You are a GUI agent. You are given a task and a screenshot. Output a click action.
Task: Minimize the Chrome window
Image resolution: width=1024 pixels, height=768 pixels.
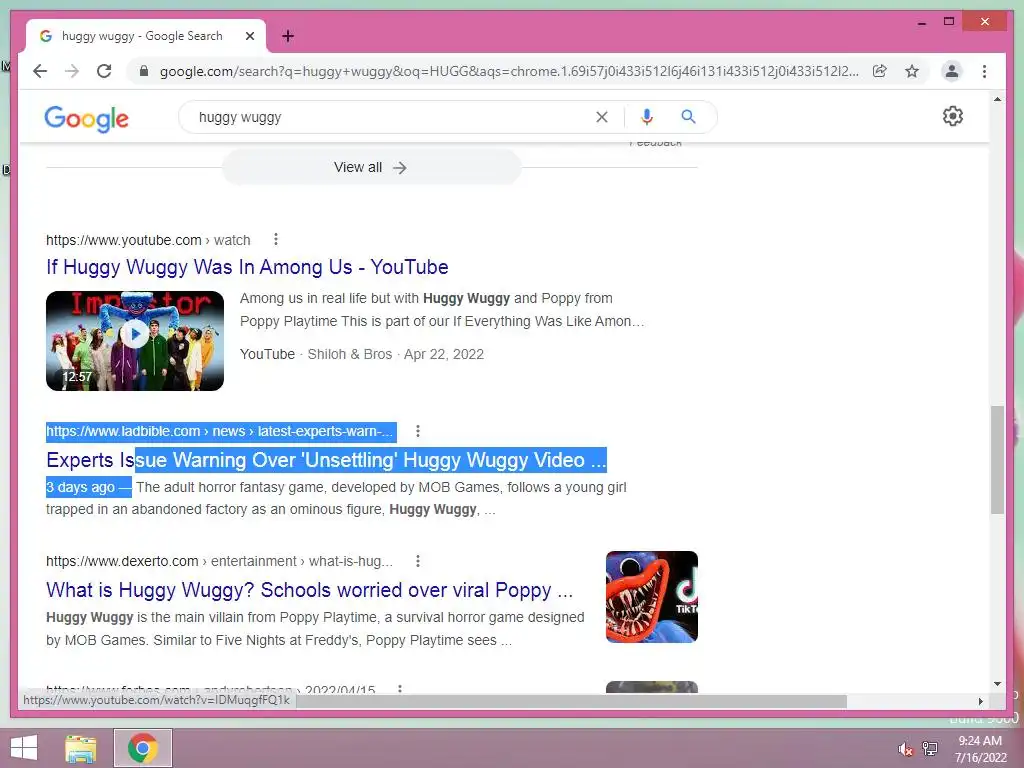(921, 22)
